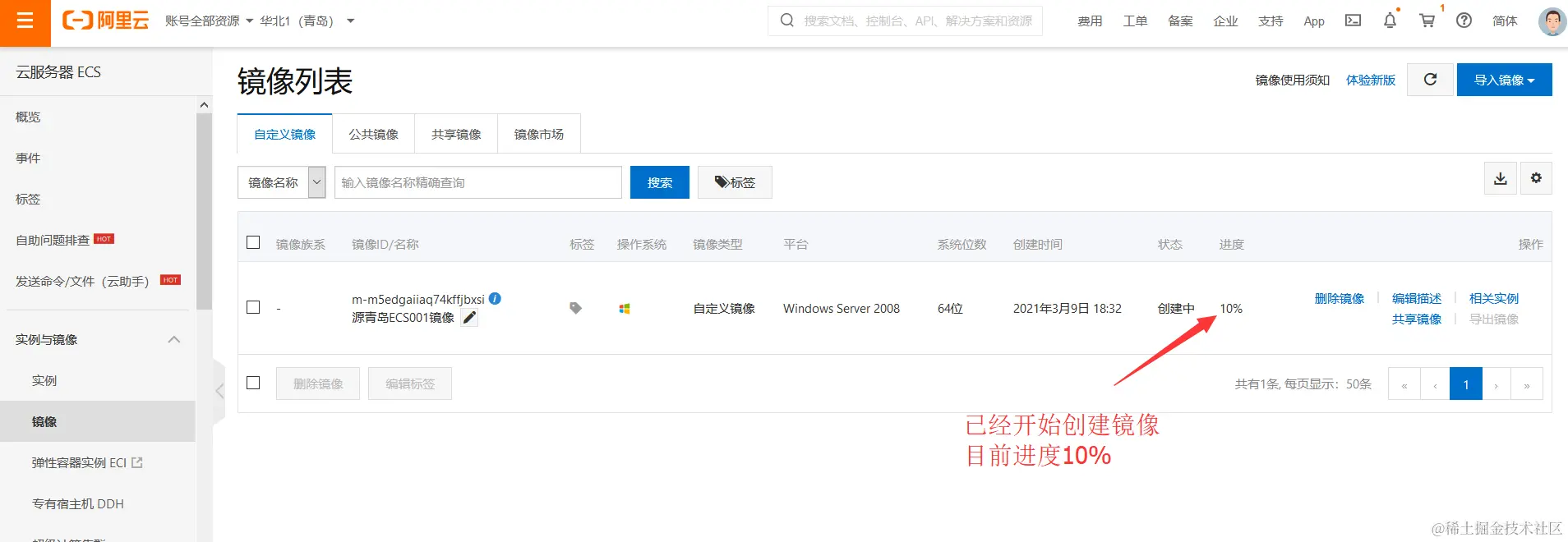The height and width of the screenshot is (542, 1568).
Task: Select page 1 in pagination
Action: coord(1466,384)
